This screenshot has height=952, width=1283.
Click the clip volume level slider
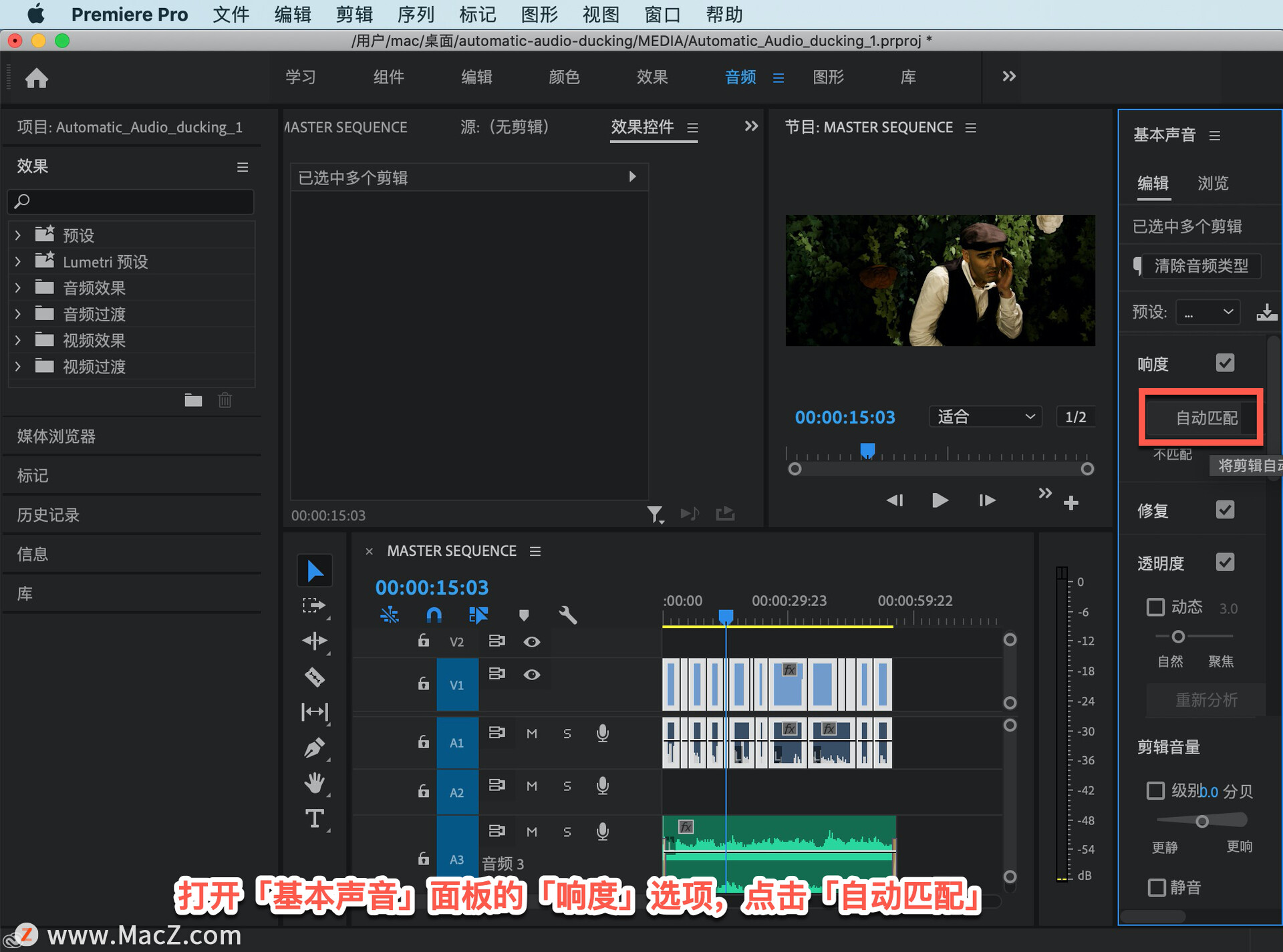(x=1201, y=821)
